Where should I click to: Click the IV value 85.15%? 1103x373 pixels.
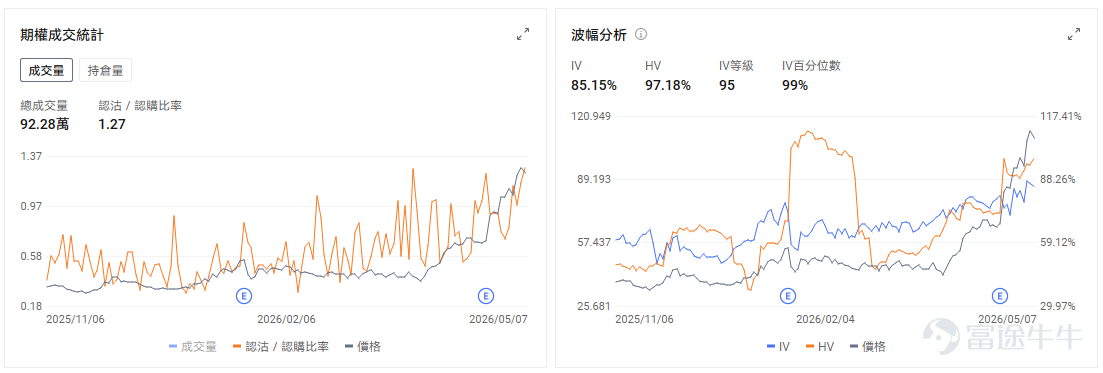(x=594, y=85)
